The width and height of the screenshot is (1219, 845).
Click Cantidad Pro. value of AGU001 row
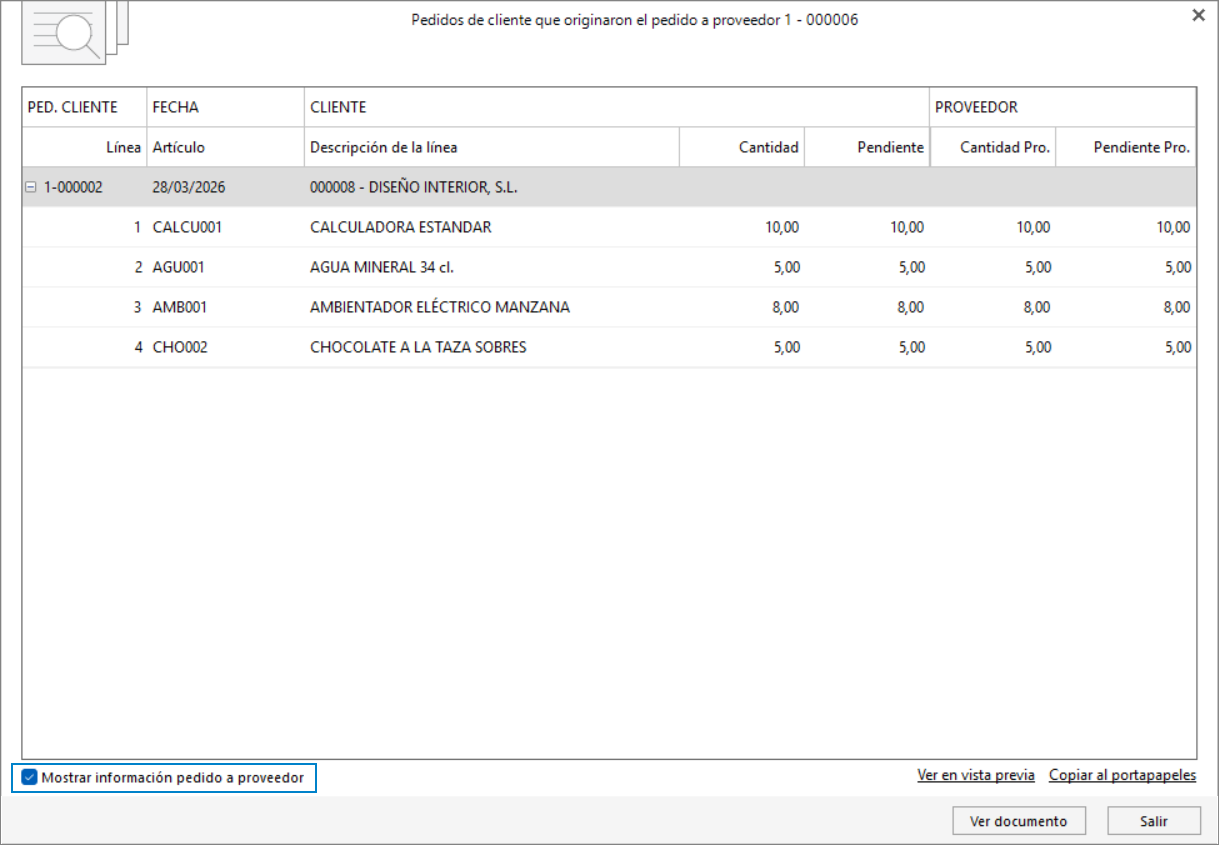(1037, 267)
